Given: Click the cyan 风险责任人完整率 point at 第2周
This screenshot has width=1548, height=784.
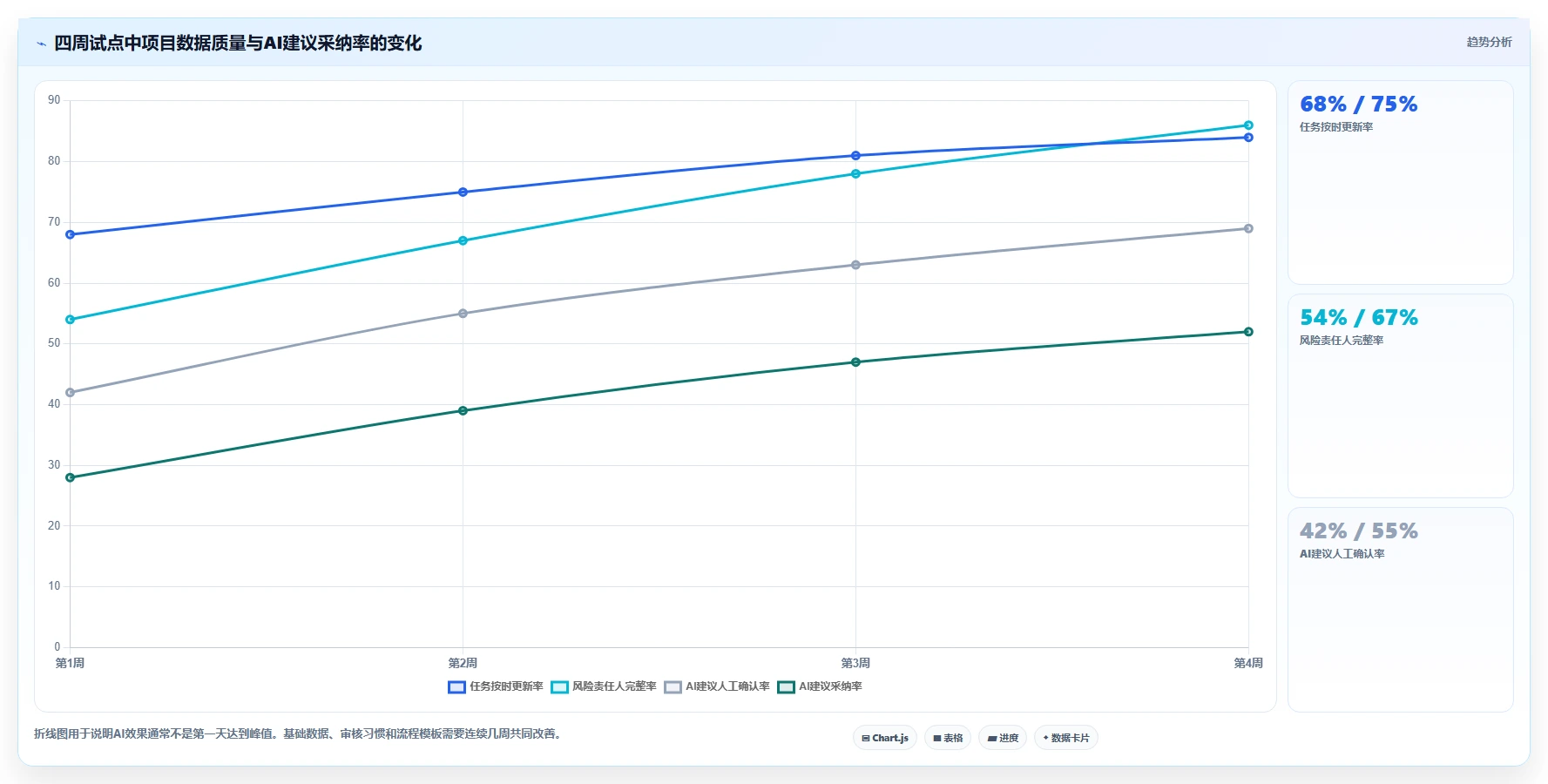Looking at the screenshot, I should (463, 240).
